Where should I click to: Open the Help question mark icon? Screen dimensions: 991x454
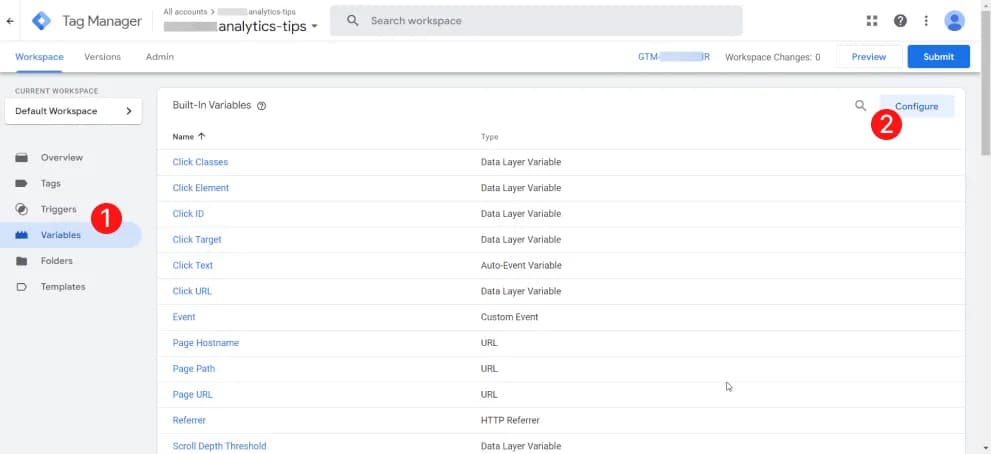900,21
